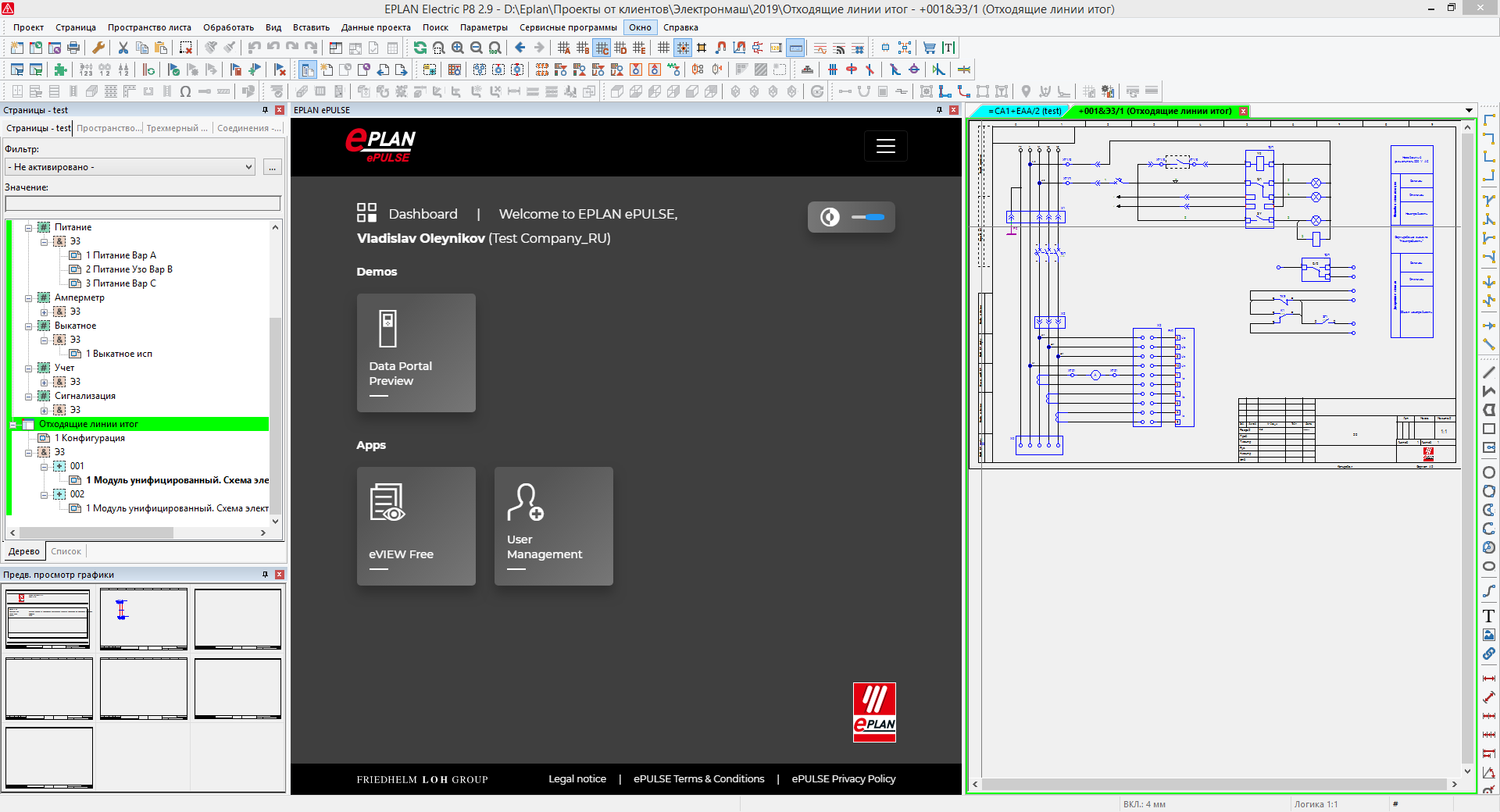Image resolution: width=1500 pixels, height=812 pixels.
Task: Click the Paste clipboard icon
Action: pyautogui.click(x=161, y=48)
